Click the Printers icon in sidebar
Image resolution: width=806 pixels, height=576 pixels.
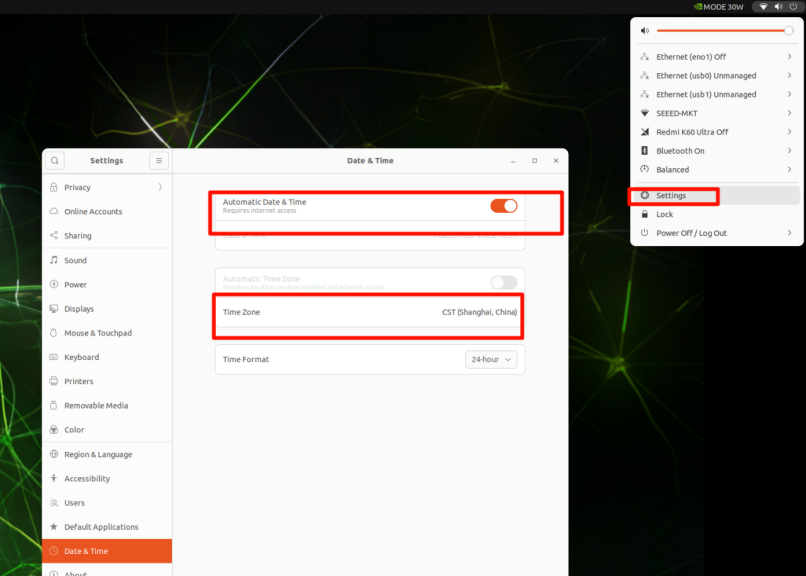coord(53,381)
